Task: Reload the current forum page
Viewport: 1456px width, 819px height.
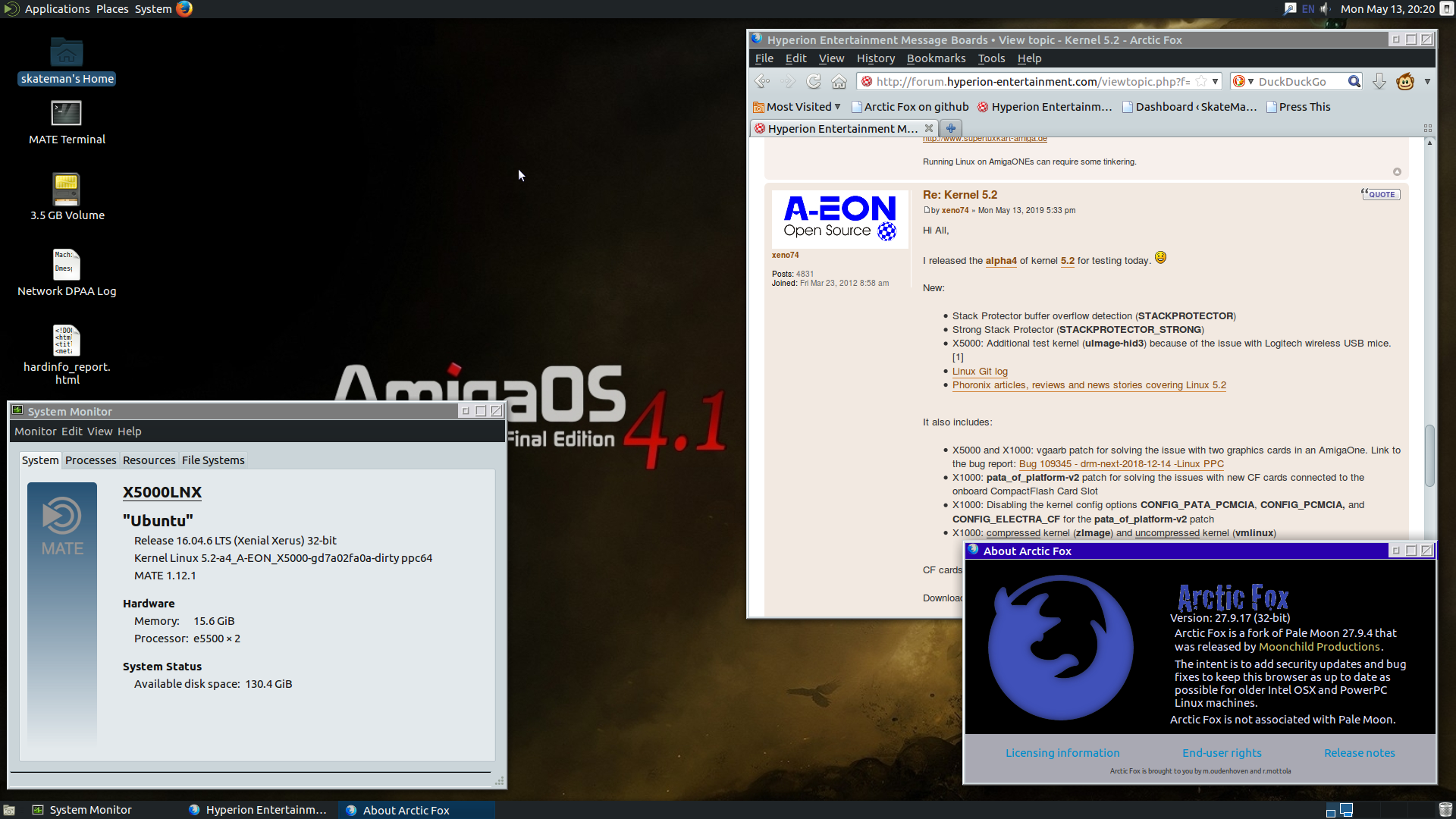Action: point(814,81)
